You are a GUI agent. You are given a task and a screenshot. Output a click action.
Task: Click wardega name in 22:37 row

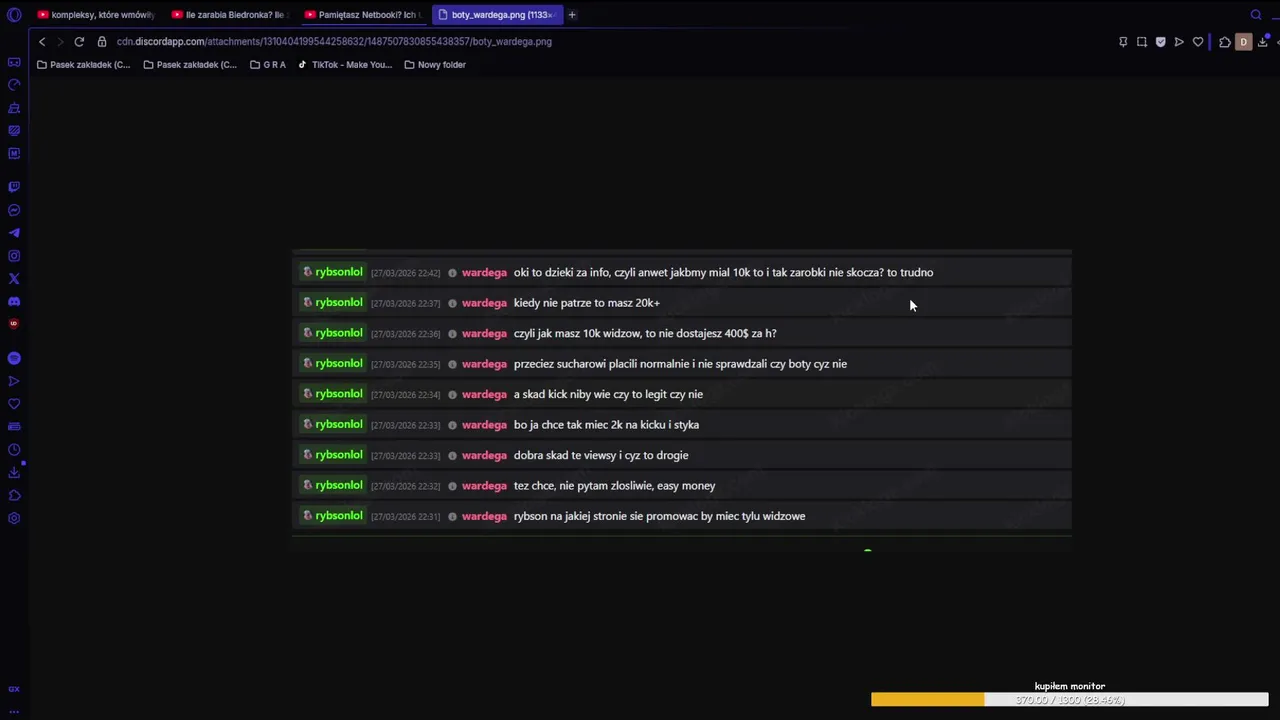click(484, 303)
